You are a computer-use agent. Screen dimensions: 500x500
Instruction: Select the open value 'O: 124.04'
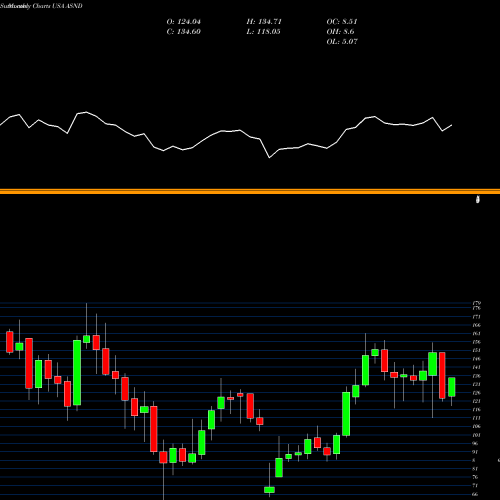(x=184, y=22)
